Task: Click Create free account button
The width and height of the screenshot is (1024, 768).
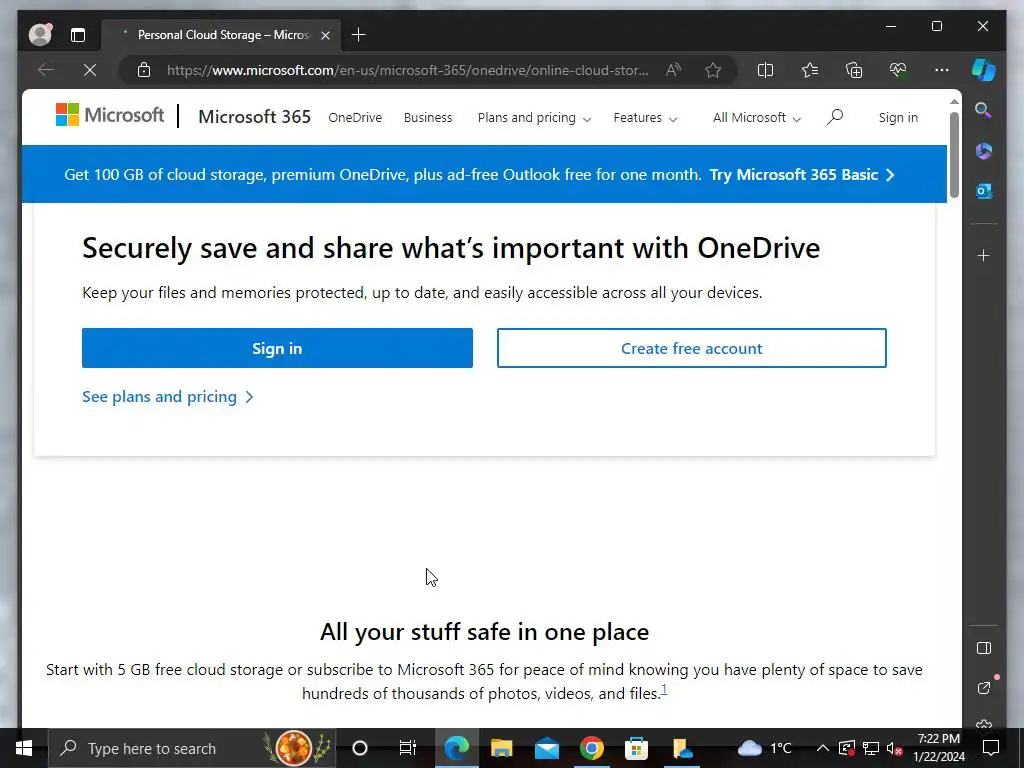Action: (x=692, y=348)
